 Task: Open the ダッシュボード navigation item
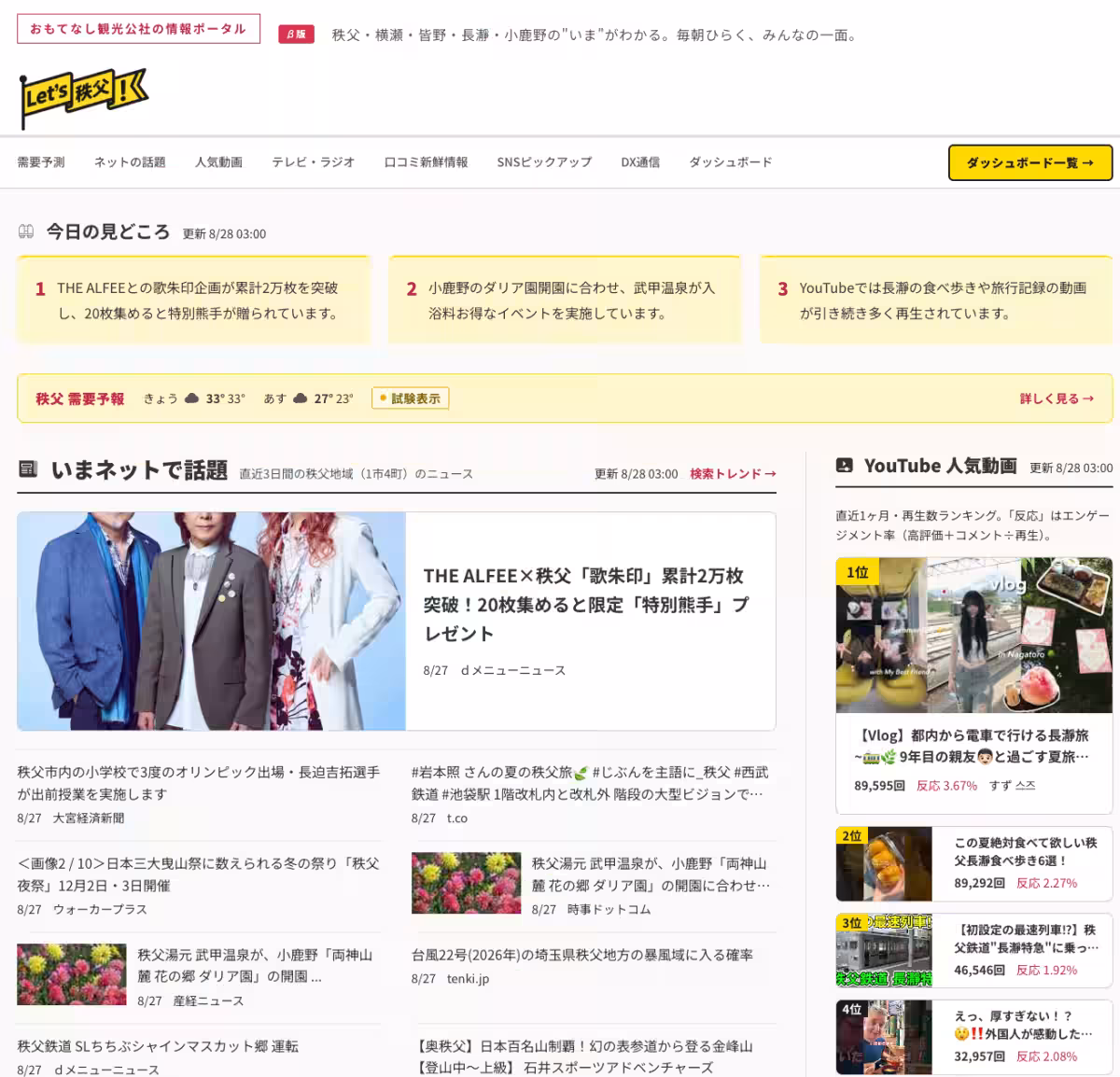[x=731, y=162]
